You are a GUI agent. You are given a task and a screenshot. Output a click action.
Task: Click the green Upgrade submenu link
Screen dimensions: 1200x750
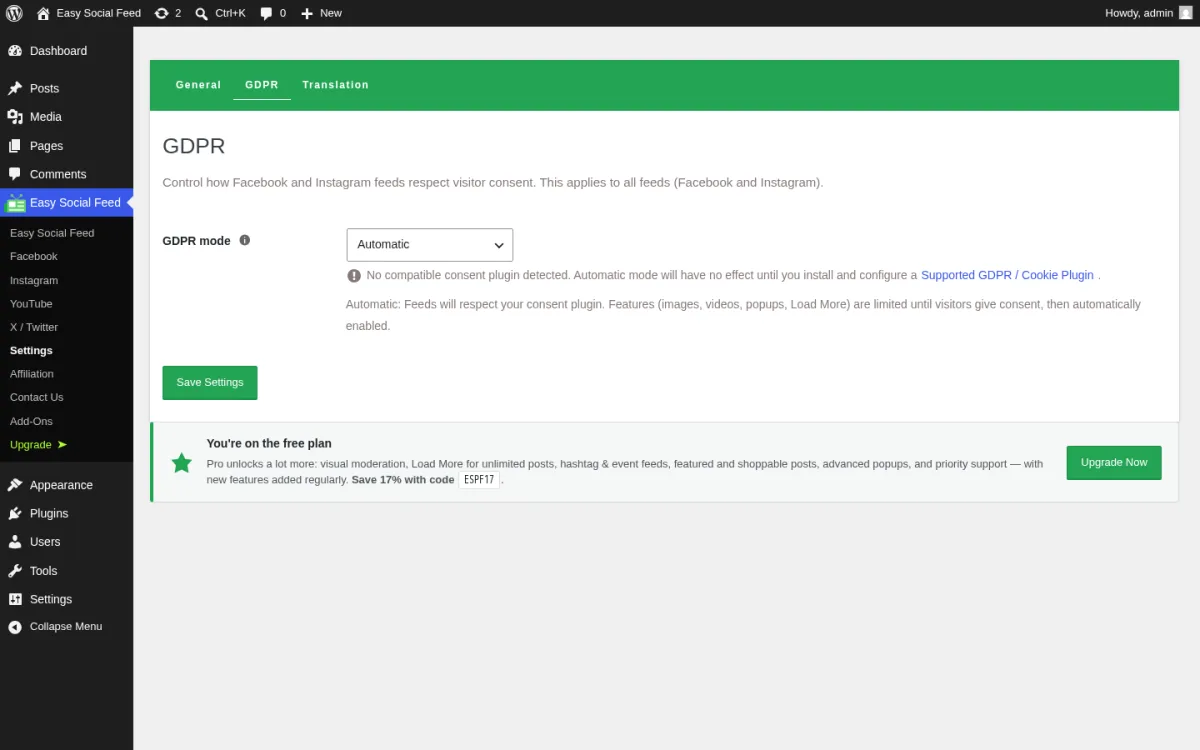pyautogui.click(x=38, y=445)
